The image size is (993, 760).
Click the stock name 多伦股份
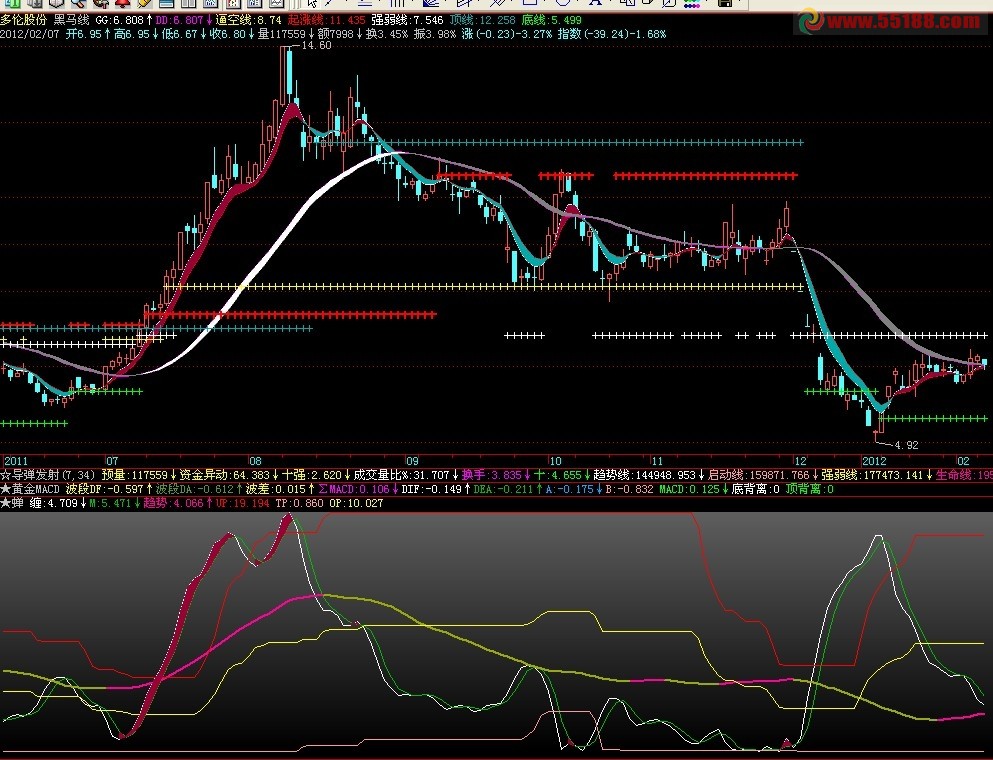tap(23, 20)
